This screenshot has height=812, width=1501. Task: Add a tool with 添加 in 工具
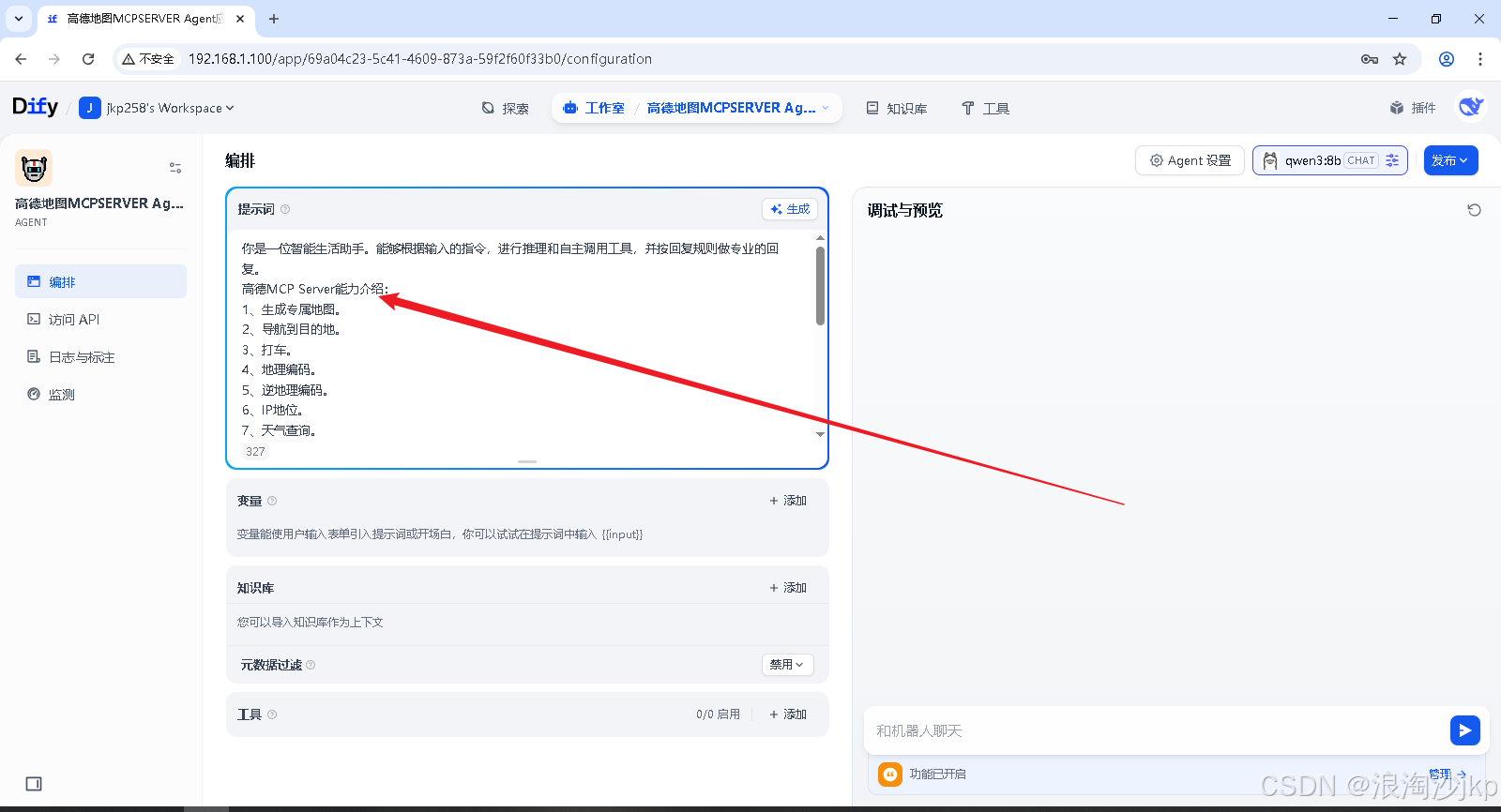788,714
